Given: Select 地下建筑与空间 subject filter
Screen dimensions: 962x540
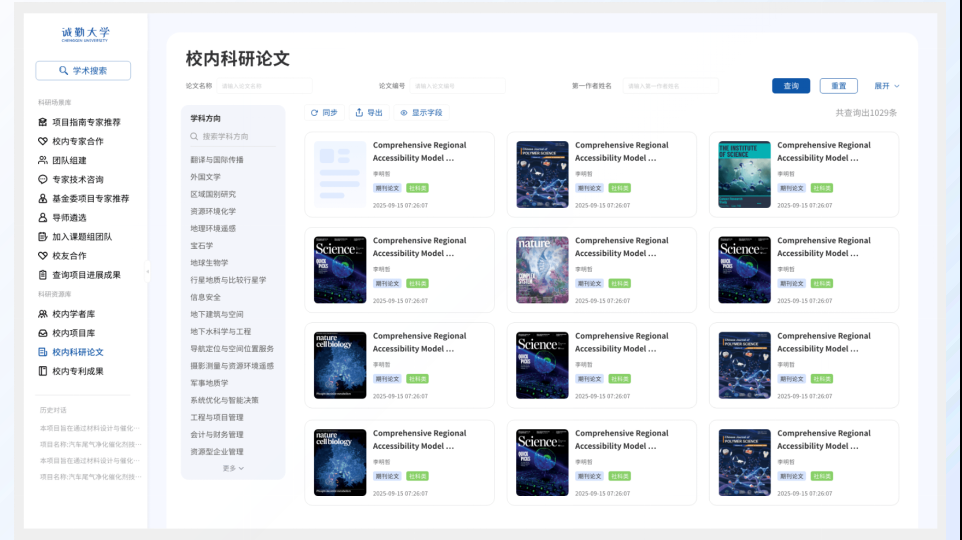Looking at the screenshot, I should click(x=217, y=314).
